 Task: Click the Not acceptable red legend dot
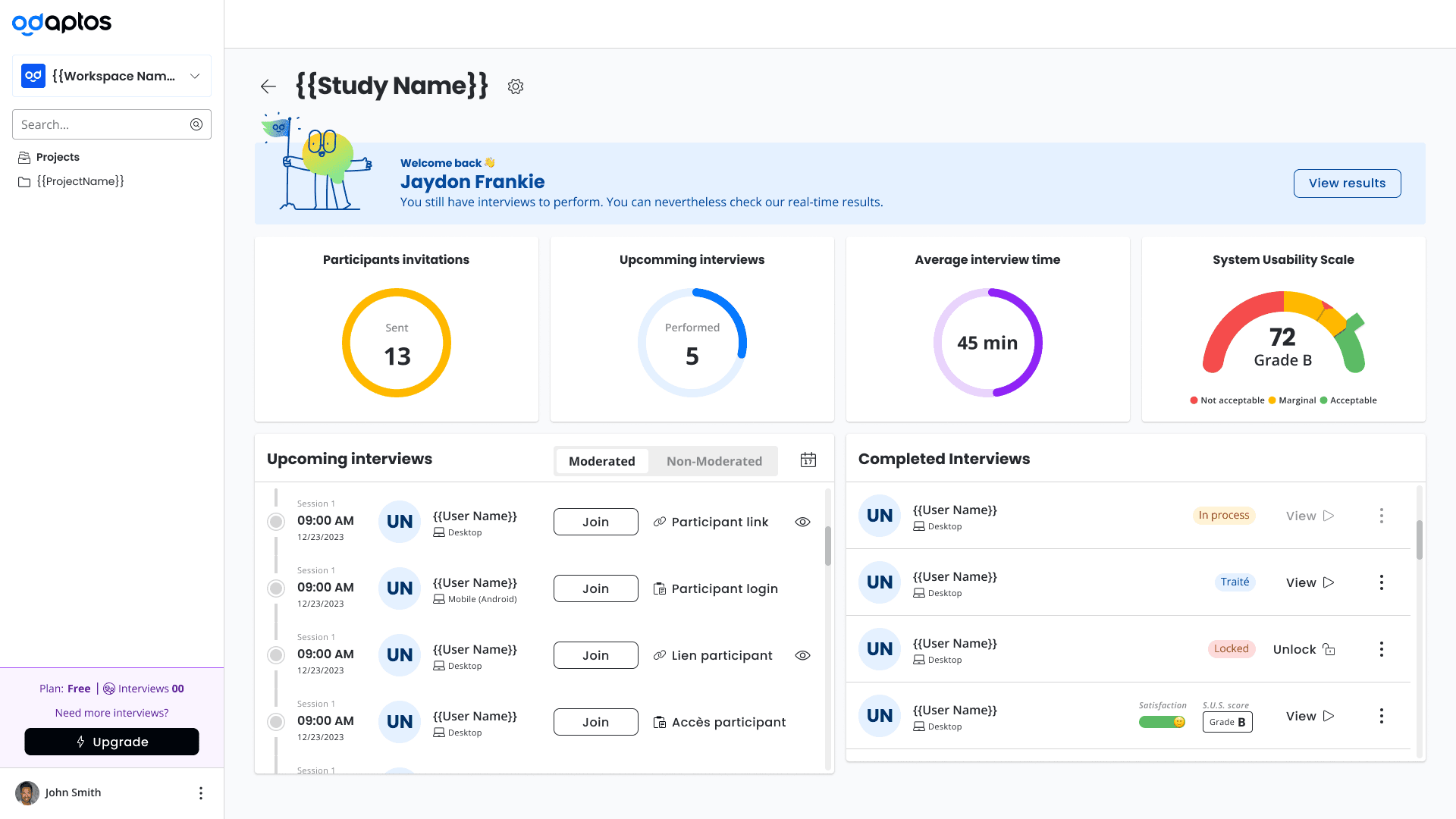pos(1194,400)
